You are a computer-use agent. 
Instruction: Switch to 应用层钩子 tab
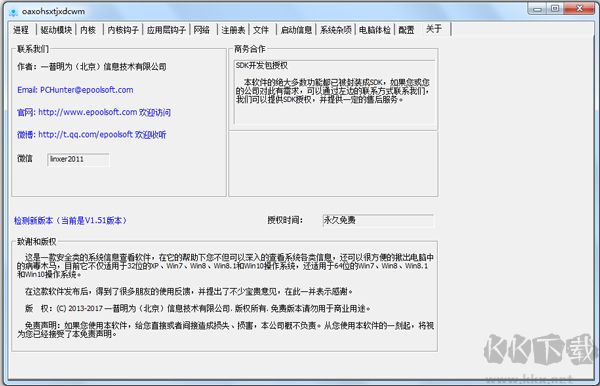[166, 30]
